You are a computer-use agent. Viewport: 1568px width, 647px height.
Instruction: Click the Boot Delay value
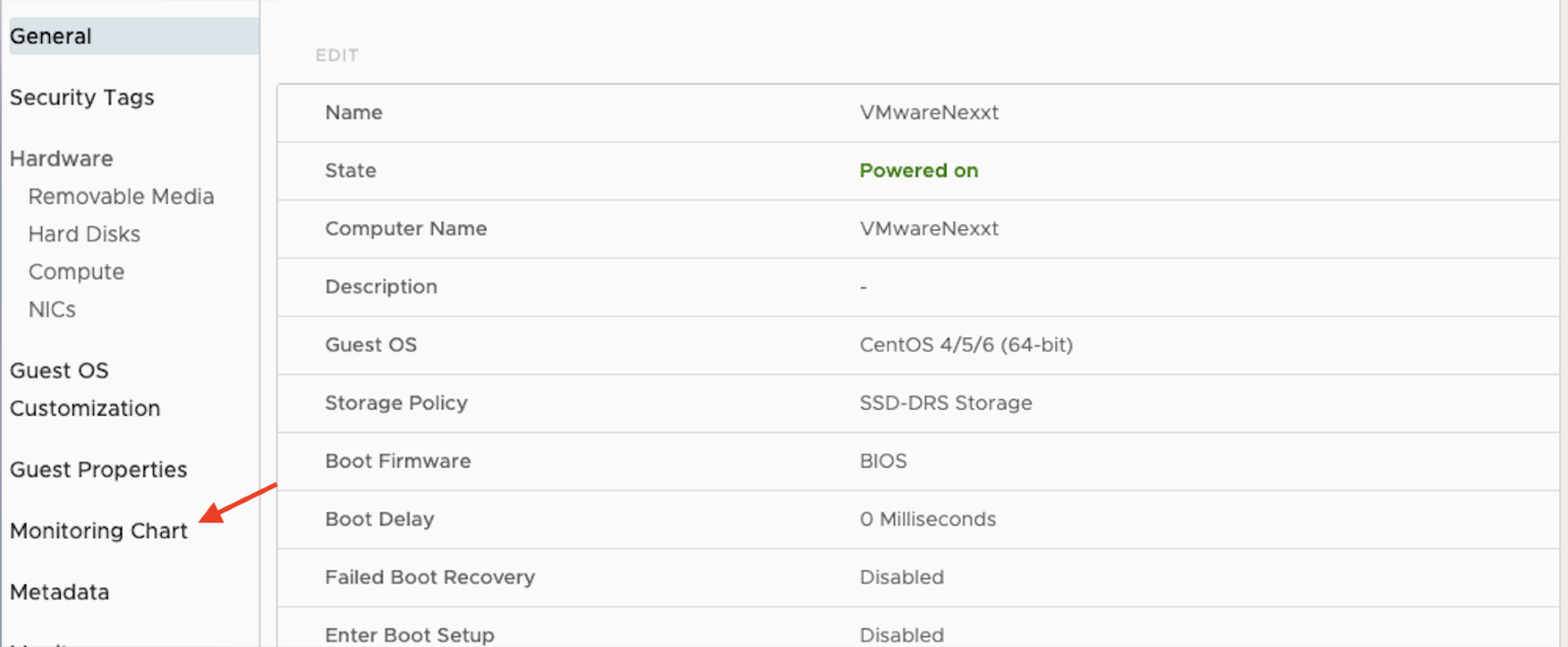[x=927, y=519]
